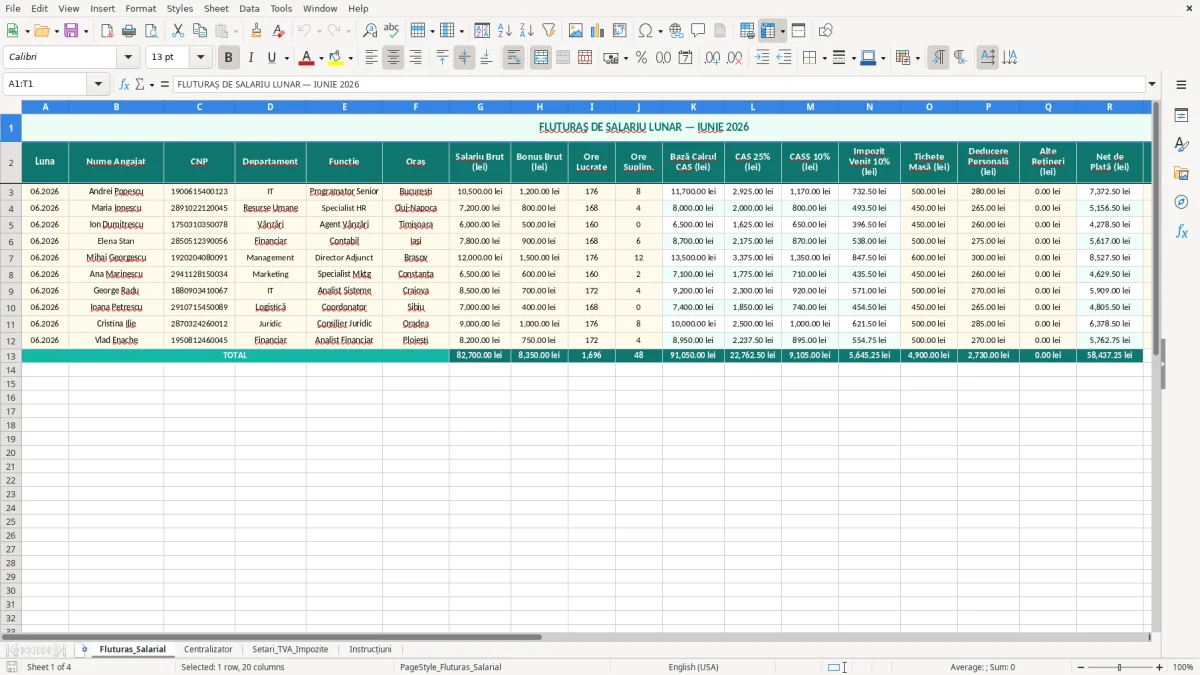Open the Data menu
1200x675 pixels.
click(x=249, y=8)
